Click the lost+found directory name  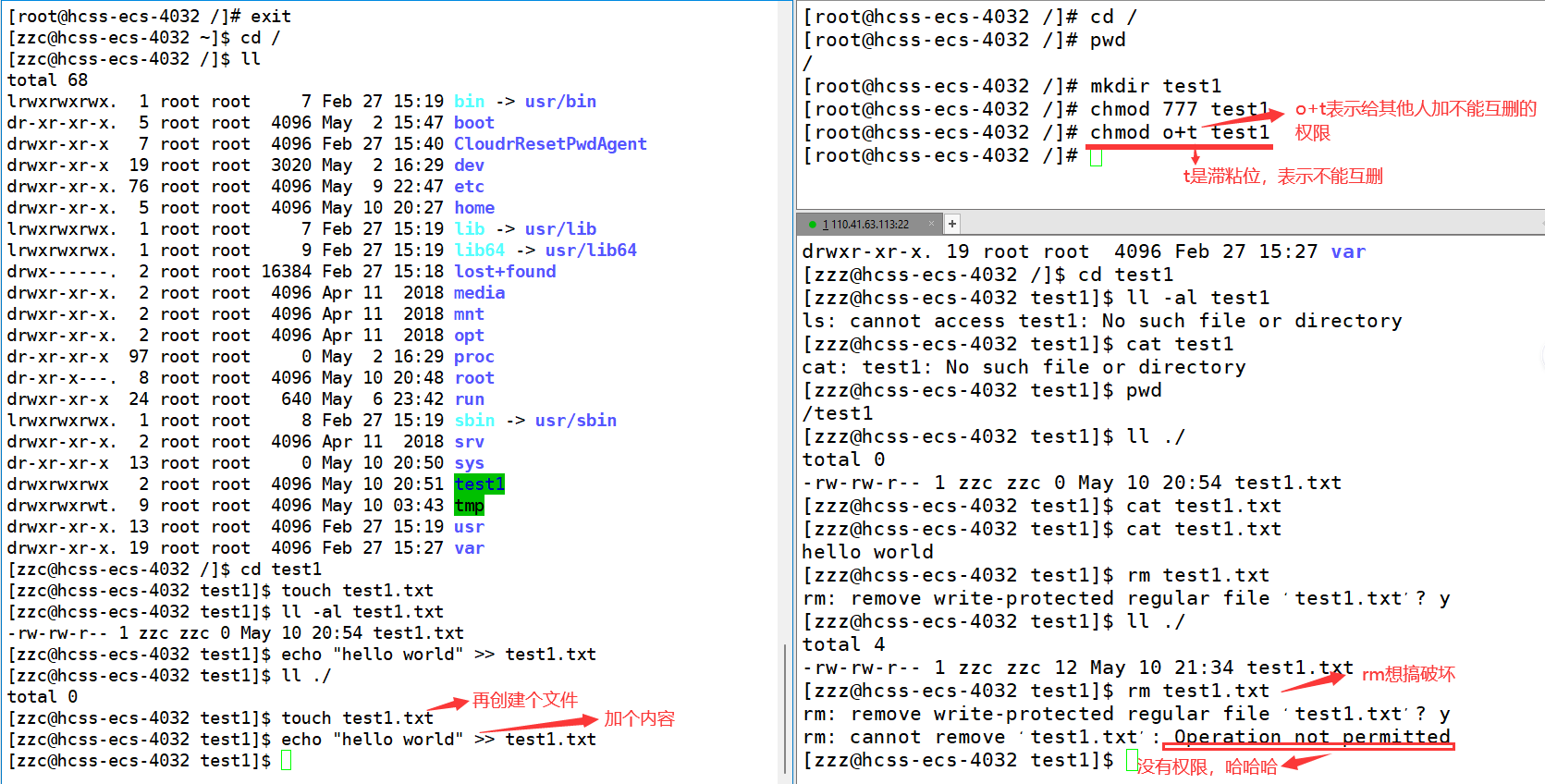click(505, 272)
